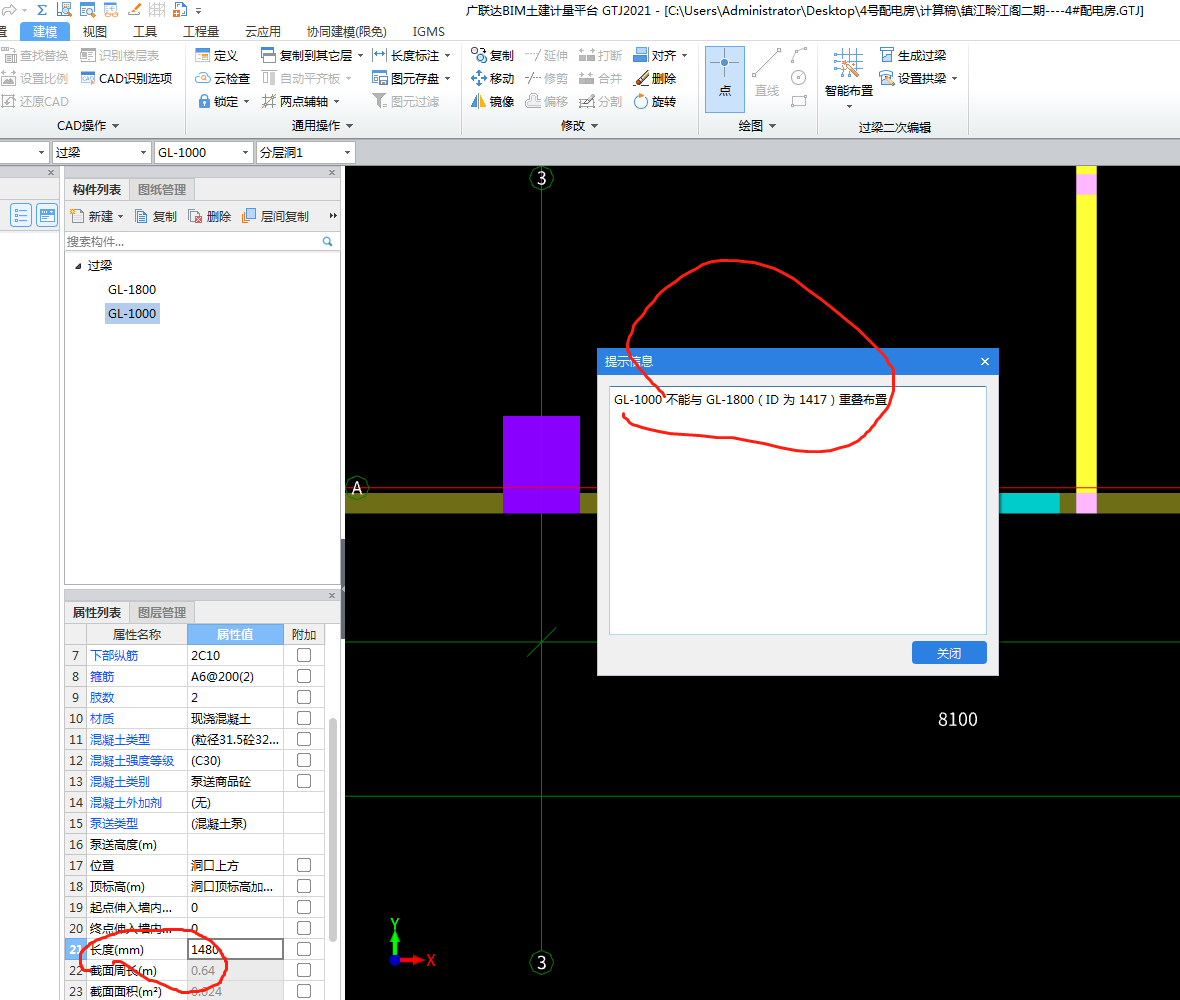
Task: Click the search magnifier in 搜索构件
Action: click(327, 242)
